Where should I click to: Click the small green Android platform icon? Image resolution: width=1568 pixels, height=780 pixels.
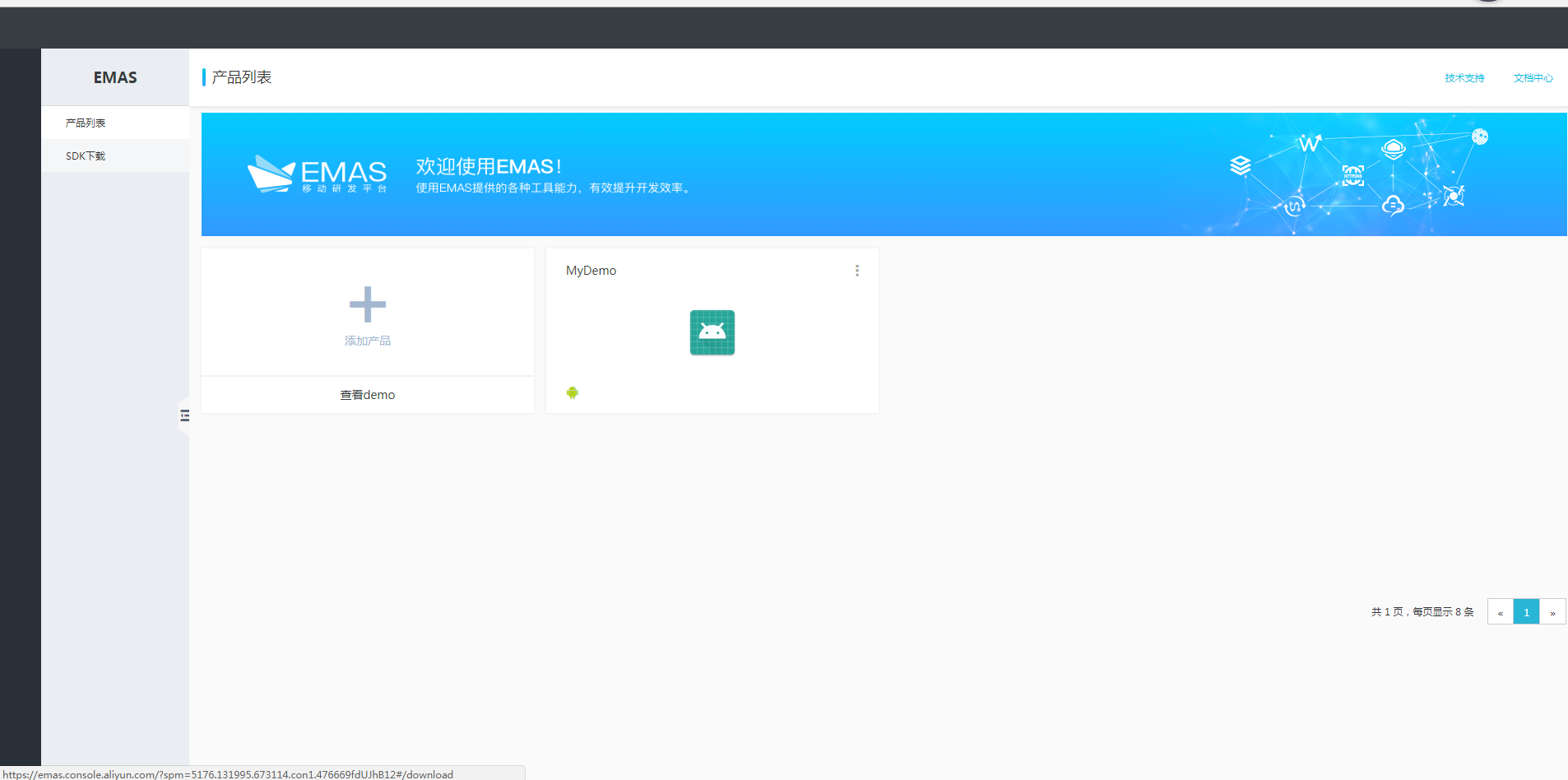pos(573,392)
